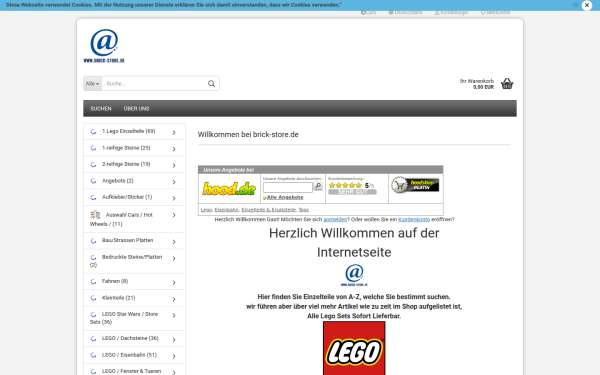This screenshot has width=600, height=375.
Task: Open category LEGO / Dachsteine (36)
Action: (130, 338)
